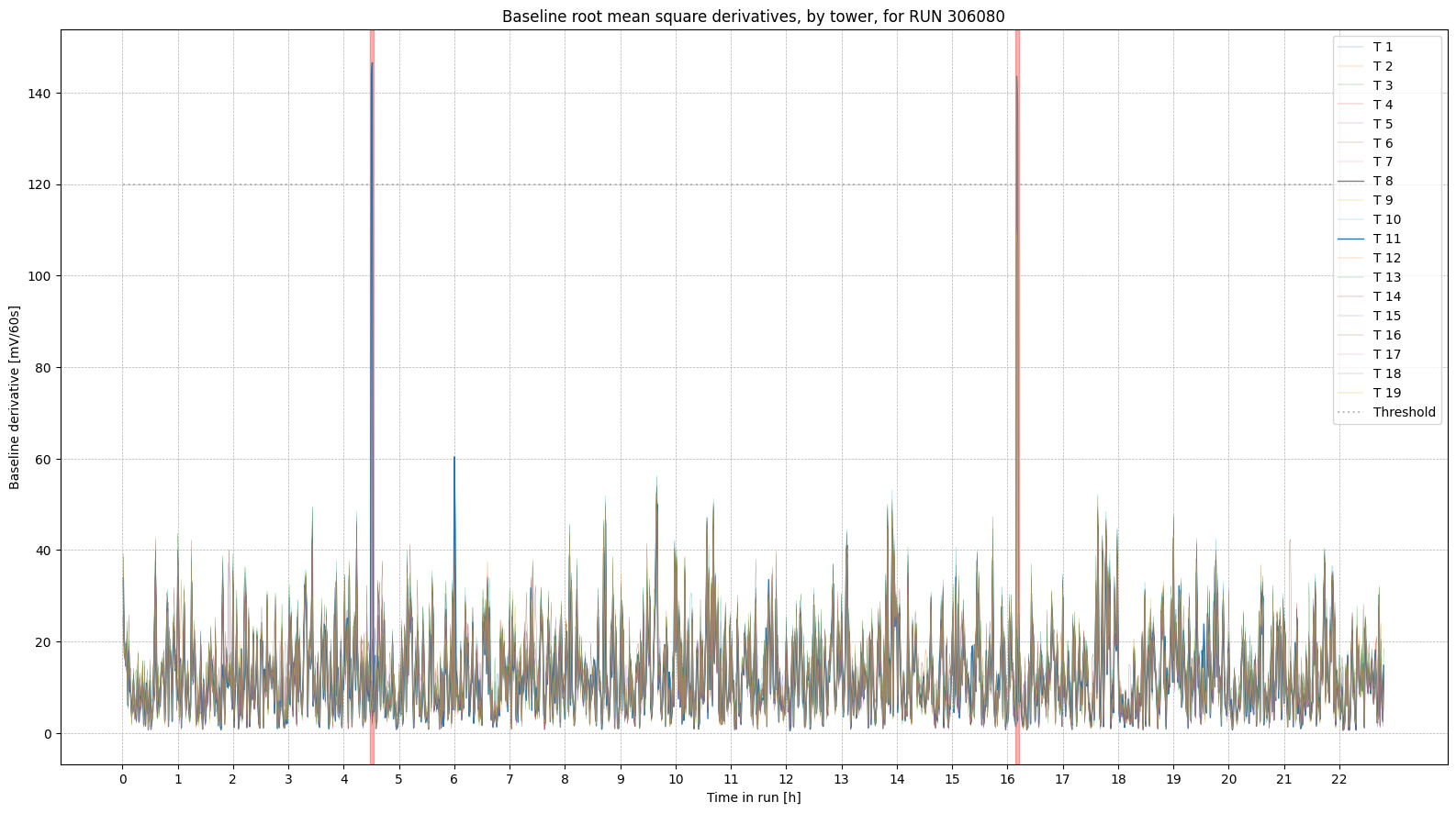Select the T 19 legend label
The height and width of the screenshot is (813, 1456).
(1386, 393)
